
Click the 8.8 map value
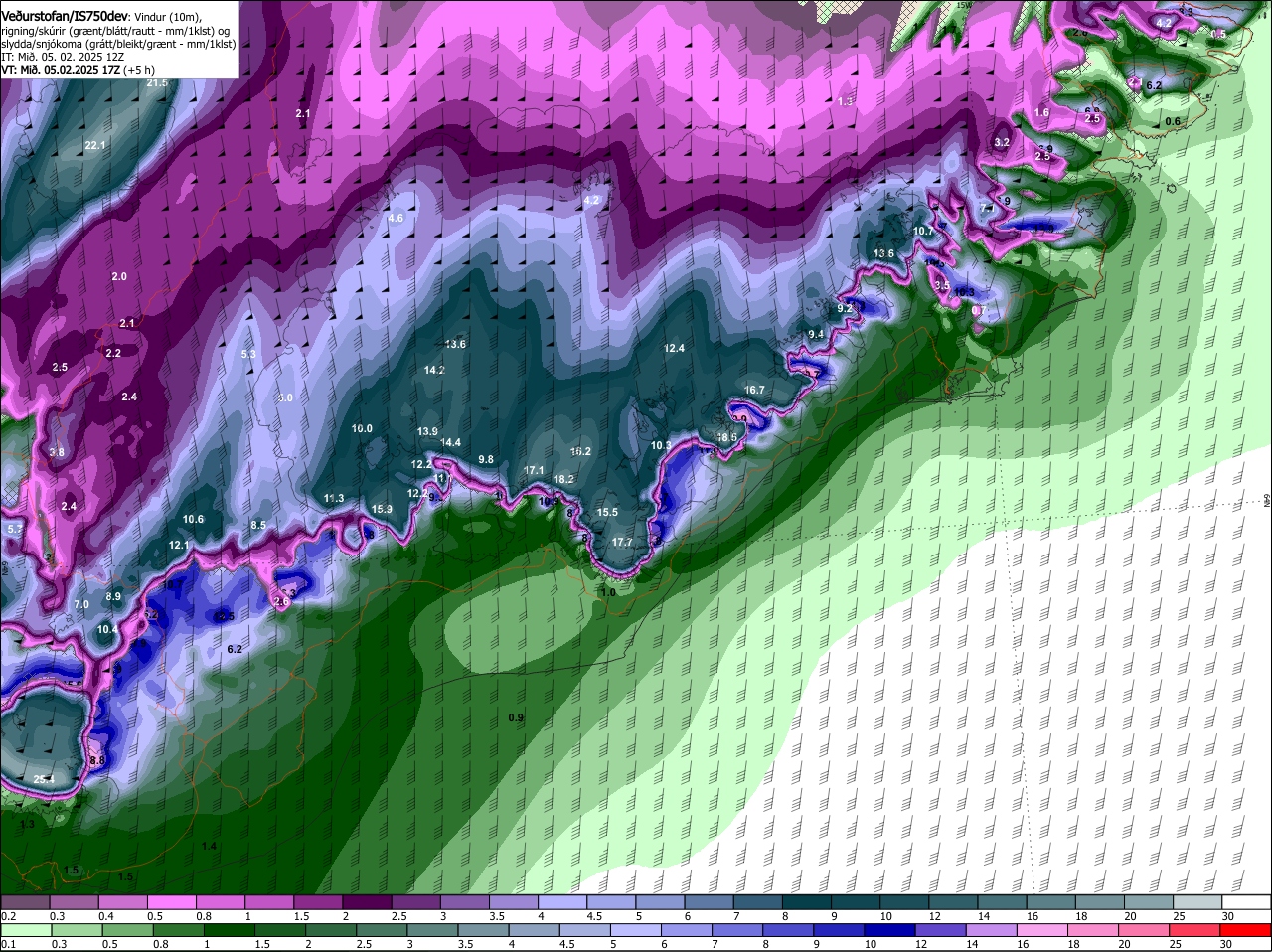(96, 760)
